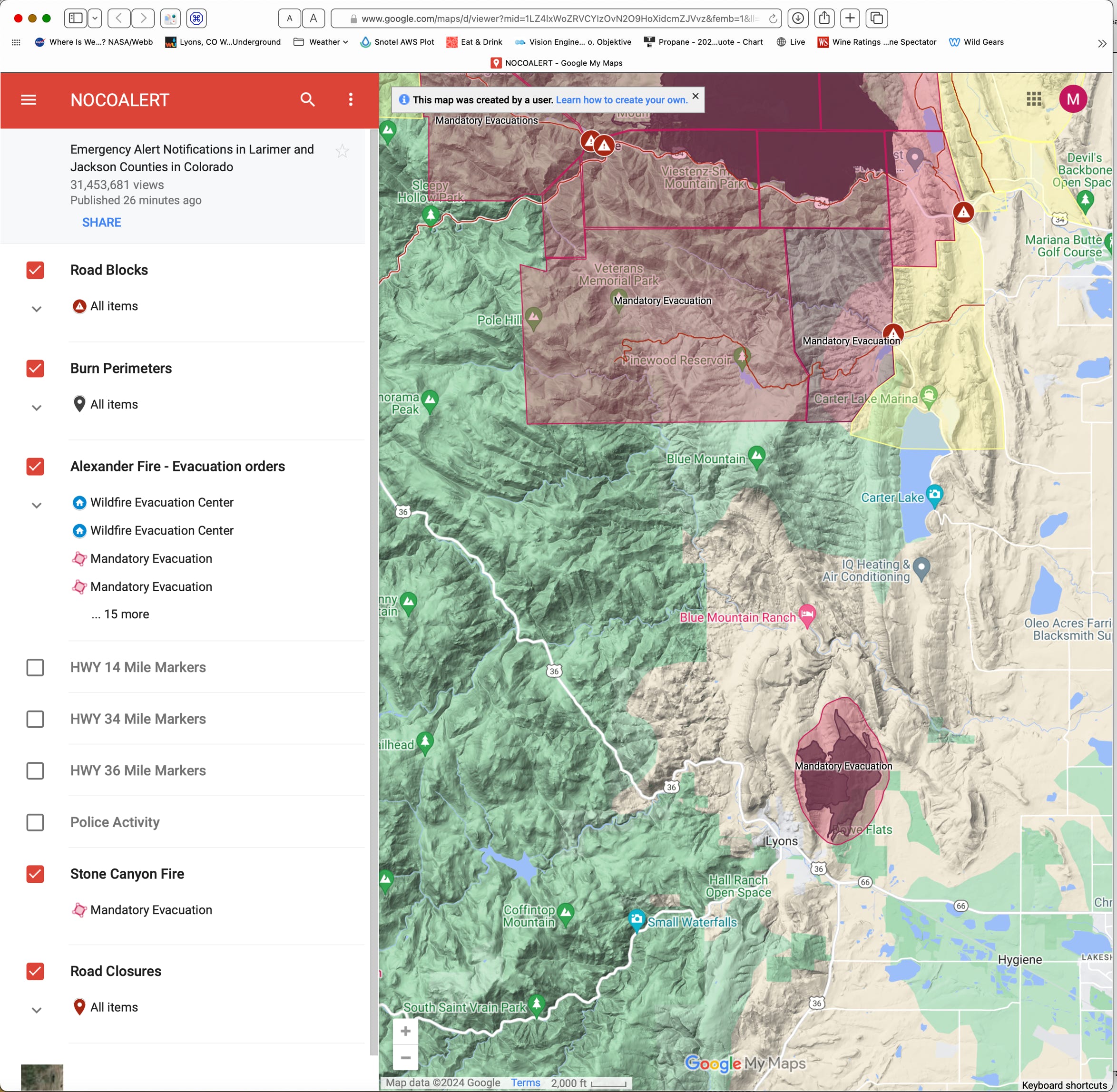Uncheck Alexander Fire - Evacuation orders checkbox
This screenshot has height=1092, width=1117.
[x=35, y=466]
